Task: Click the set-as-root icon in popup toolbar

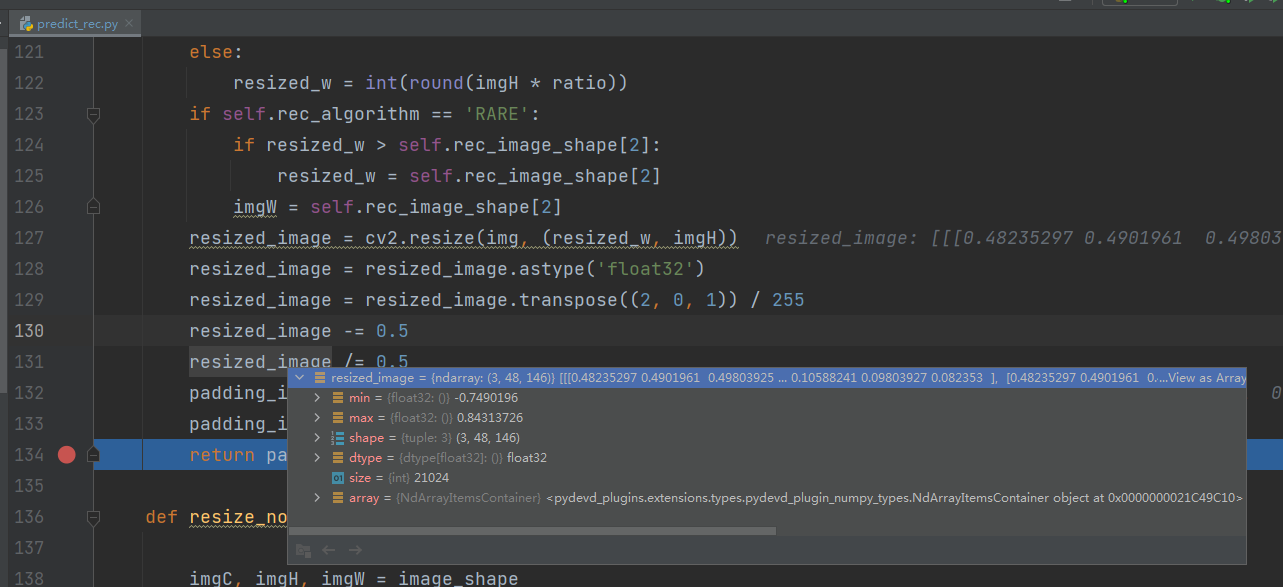Action: pyautogui.click(x=303, y=550)
